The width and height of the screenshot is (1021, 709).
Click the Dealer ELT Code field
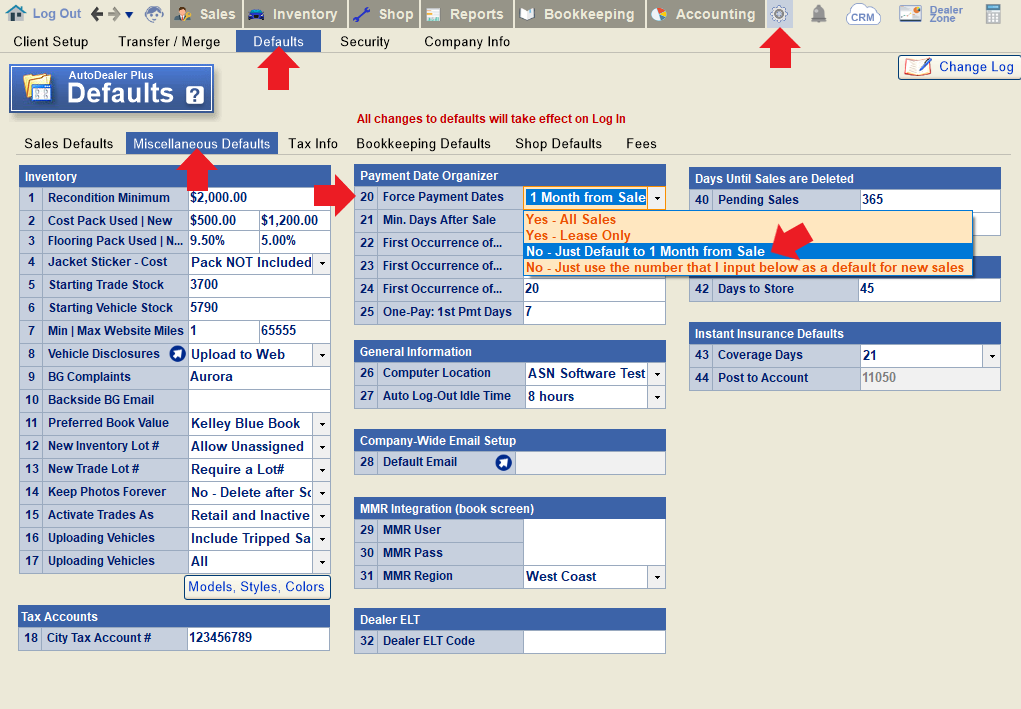pos(594,641)
